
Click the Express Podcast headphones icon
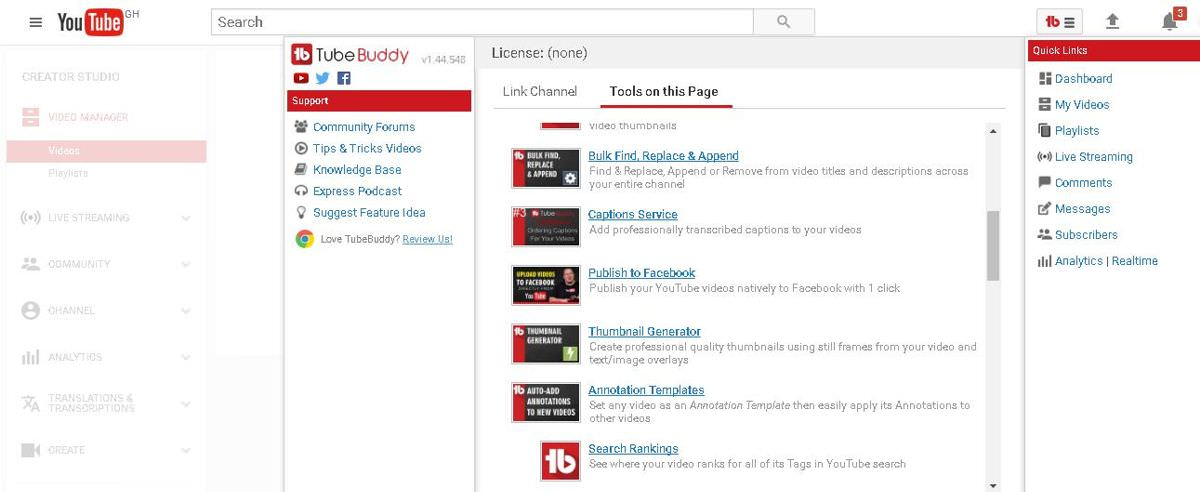pyautogui.click(x=301, y=191)
